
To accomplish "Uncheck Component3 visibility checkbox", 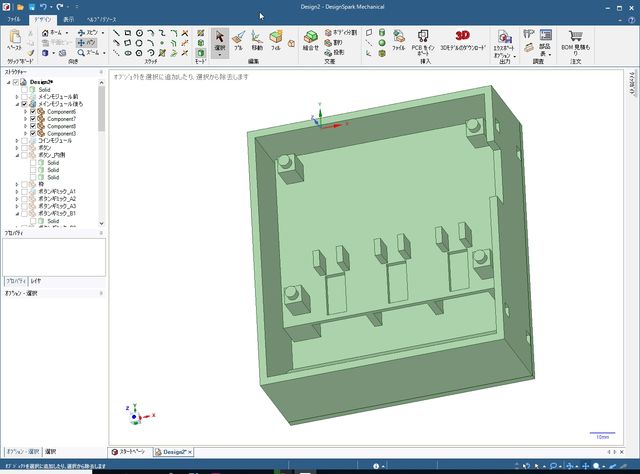I will 33,134.
